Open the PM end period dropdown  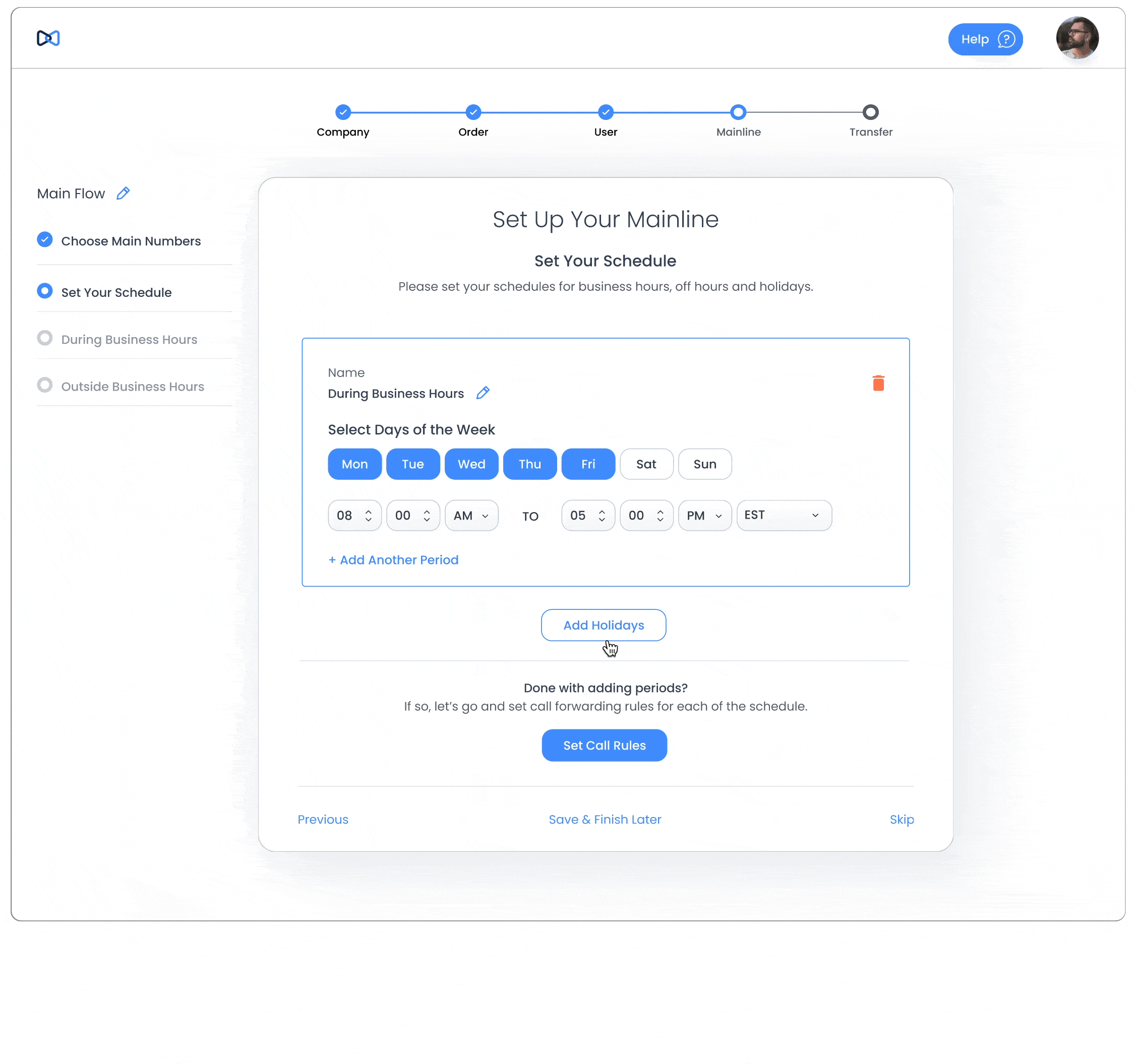tap(704, 516)
